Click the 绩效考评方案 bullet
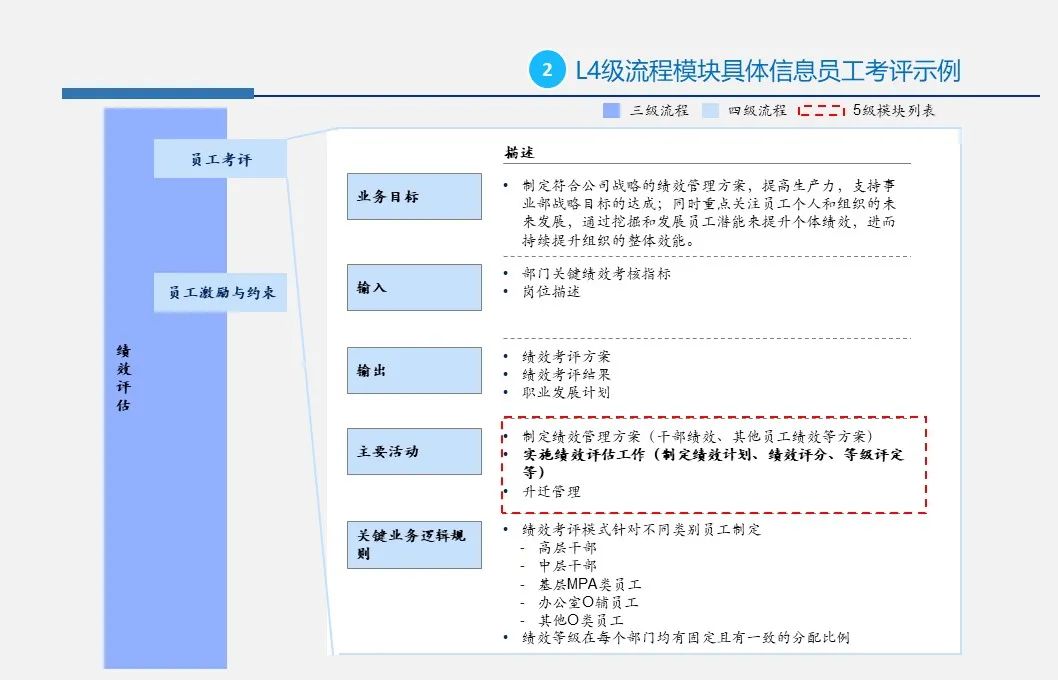 point(565,356)
